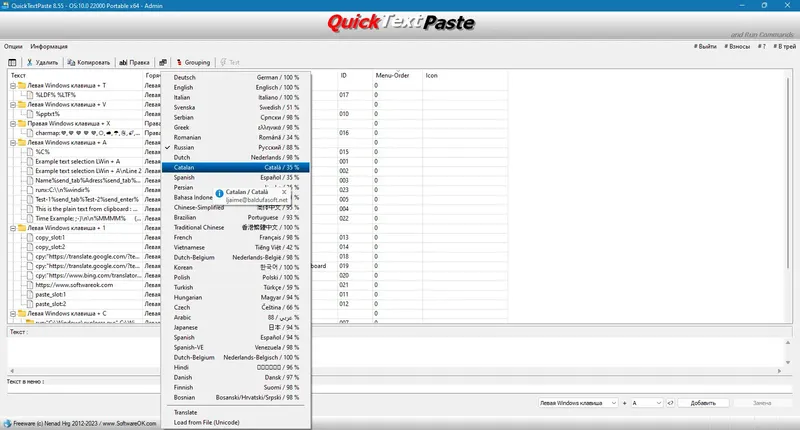The image size is (800, 430).
Task: Select the checked Russian language entry
Action: [236, 147]
